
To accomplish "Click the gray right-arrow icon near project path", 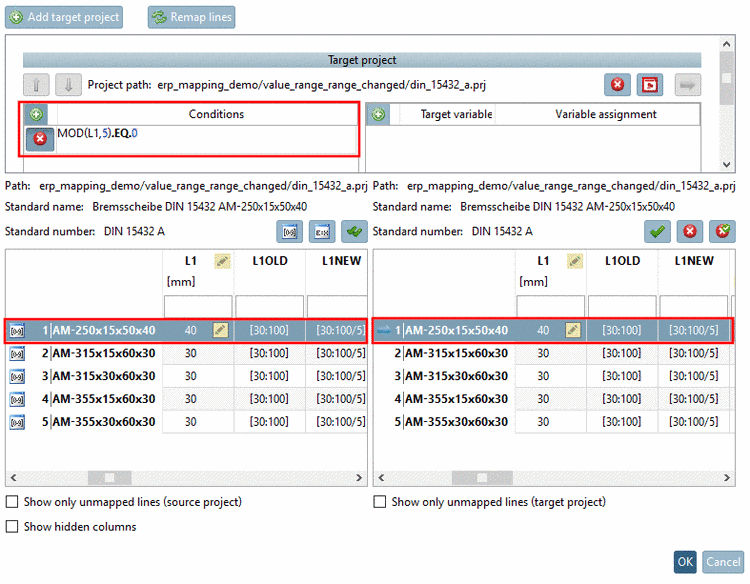I will tap(687, 85).
